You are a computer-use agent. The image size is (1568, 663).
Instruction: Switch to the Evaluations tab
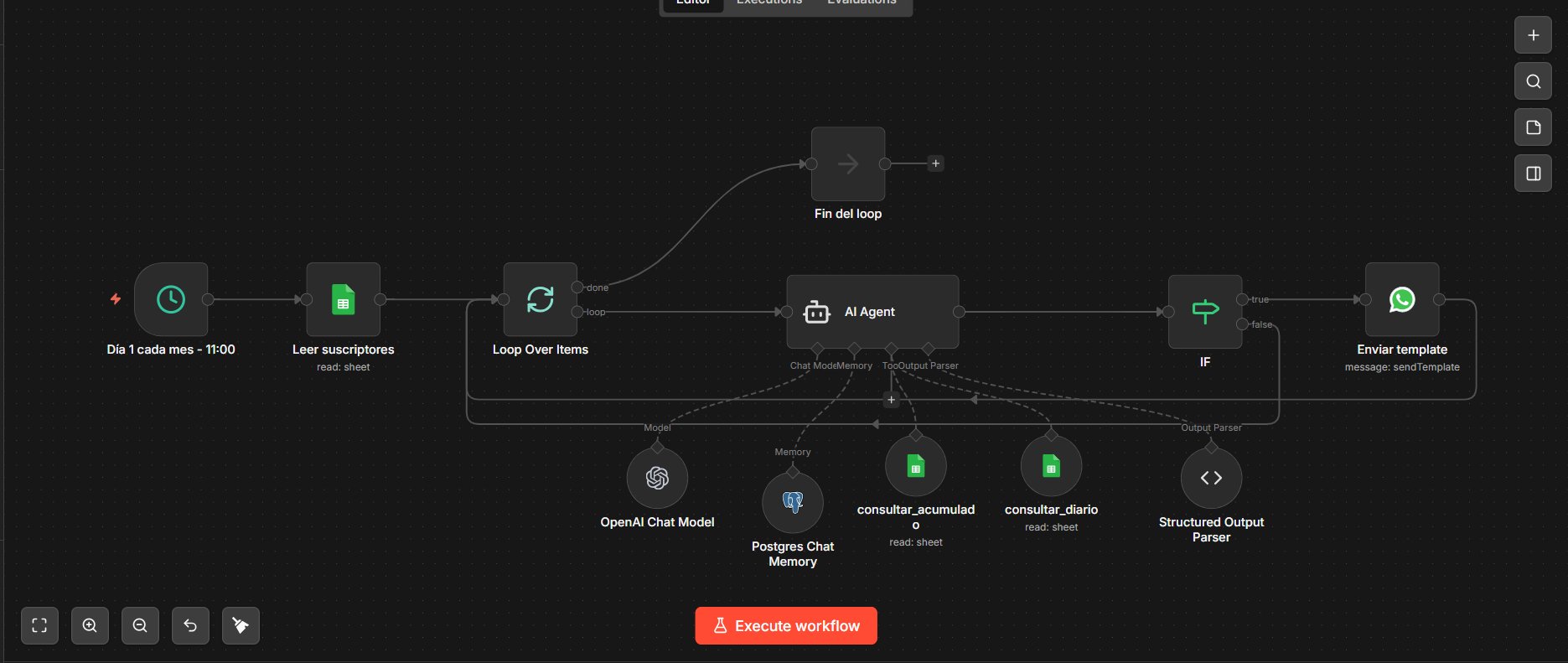[862, 3]
